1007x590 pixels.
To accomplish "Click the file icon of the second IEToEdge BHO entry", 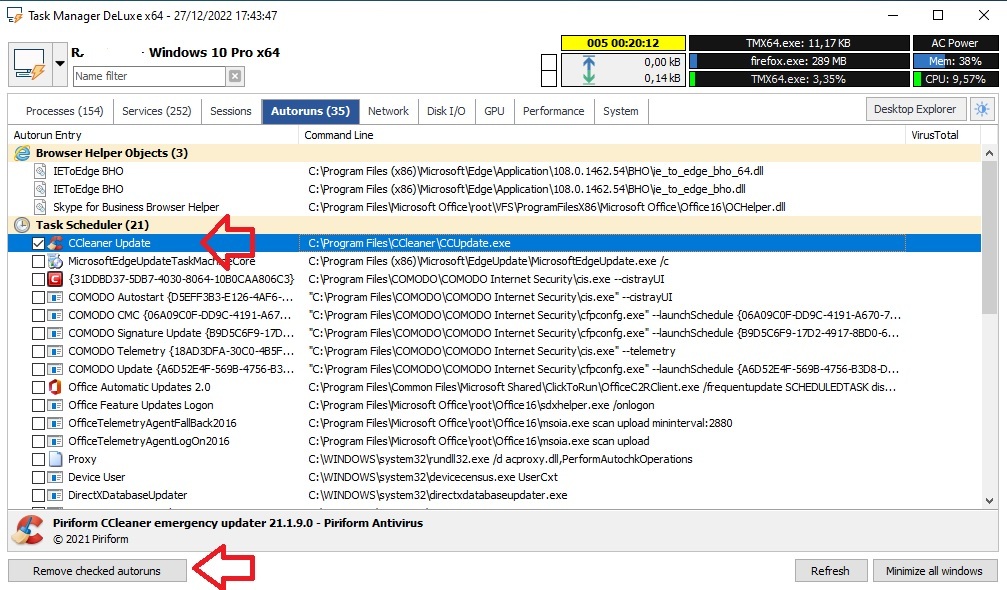I will [40, 189].
